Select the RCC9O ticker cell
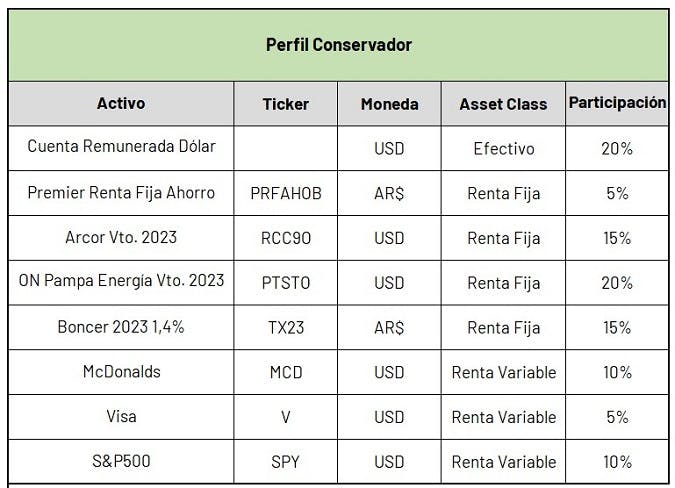The height and width of the screenshot is (488, 675). 286,238
